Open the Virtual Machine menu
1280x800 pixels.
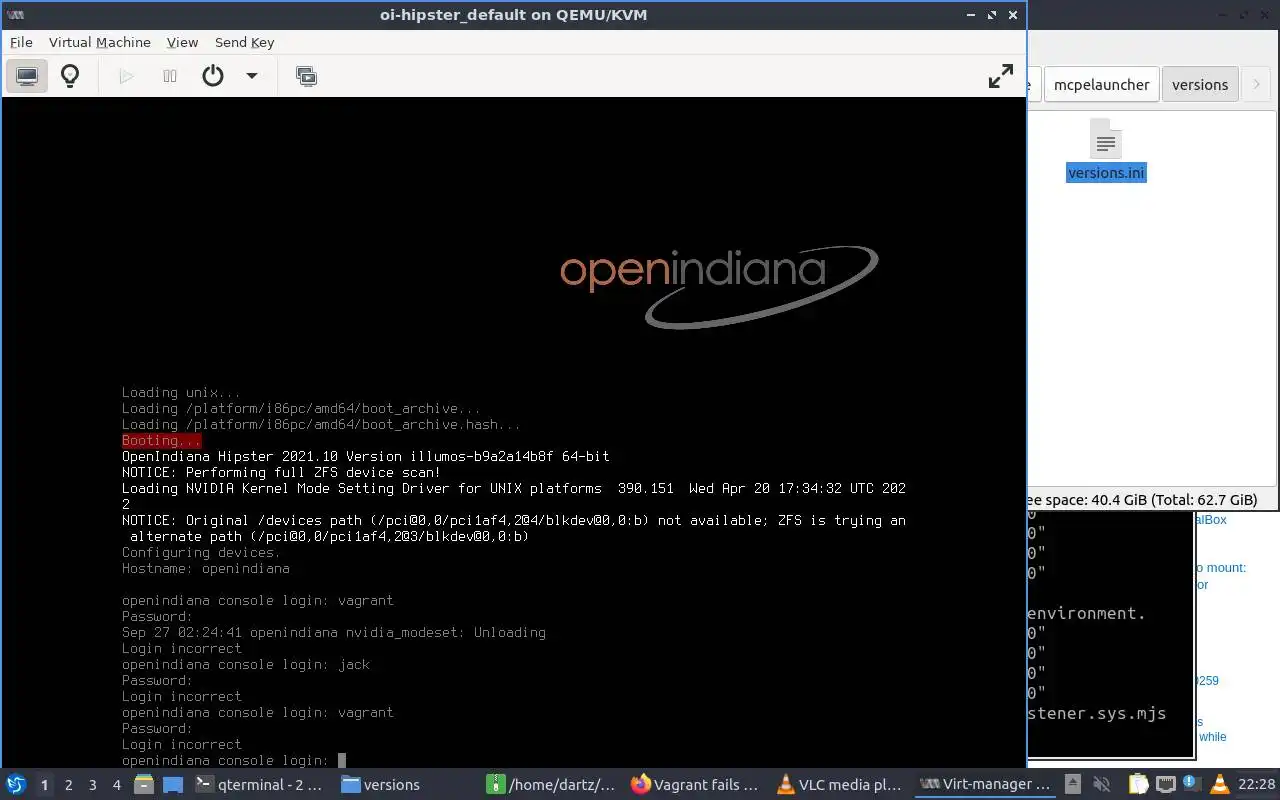pos(100,42)
